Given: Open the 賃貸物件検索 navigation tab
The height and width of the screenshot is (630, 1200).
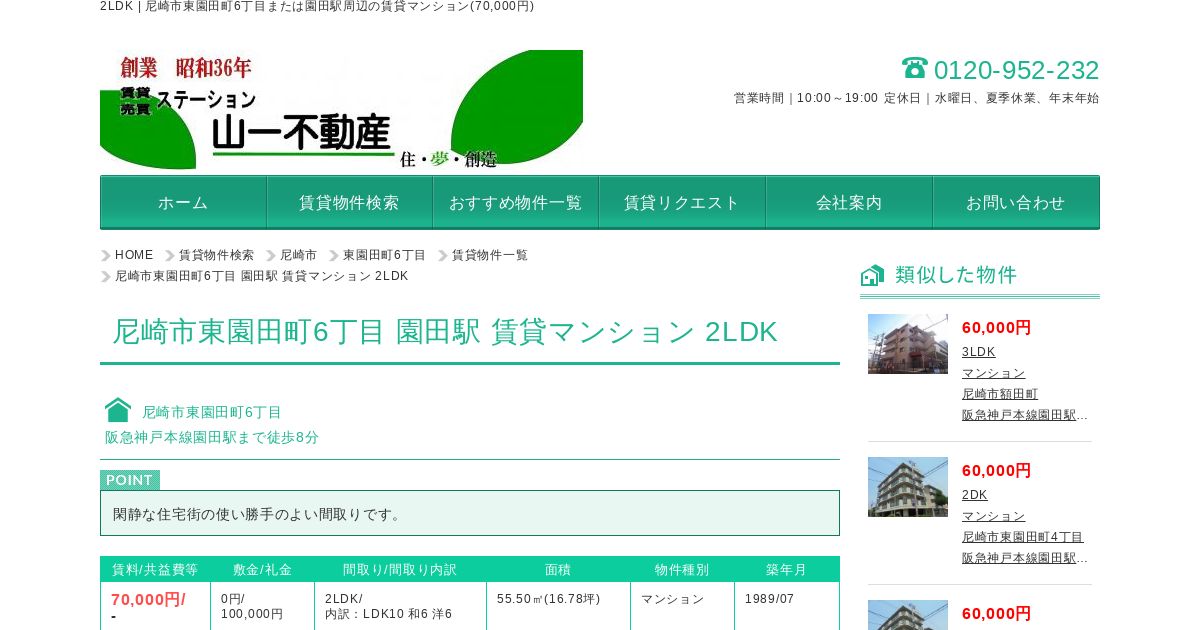Looking at the screenshot, I should (349, 202).
